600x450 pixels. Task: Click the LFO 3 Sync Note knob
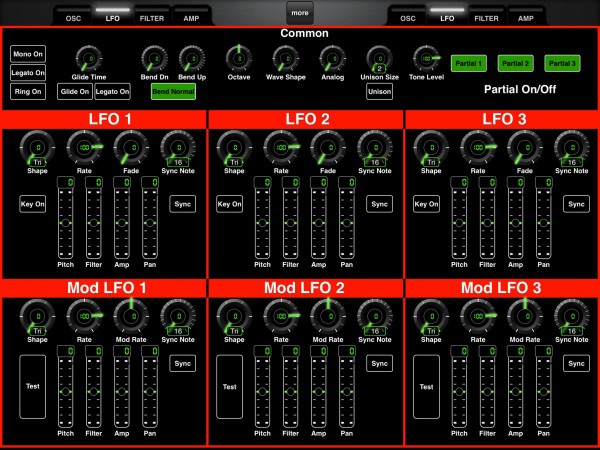pyautogui.click(x=572, y=148)
